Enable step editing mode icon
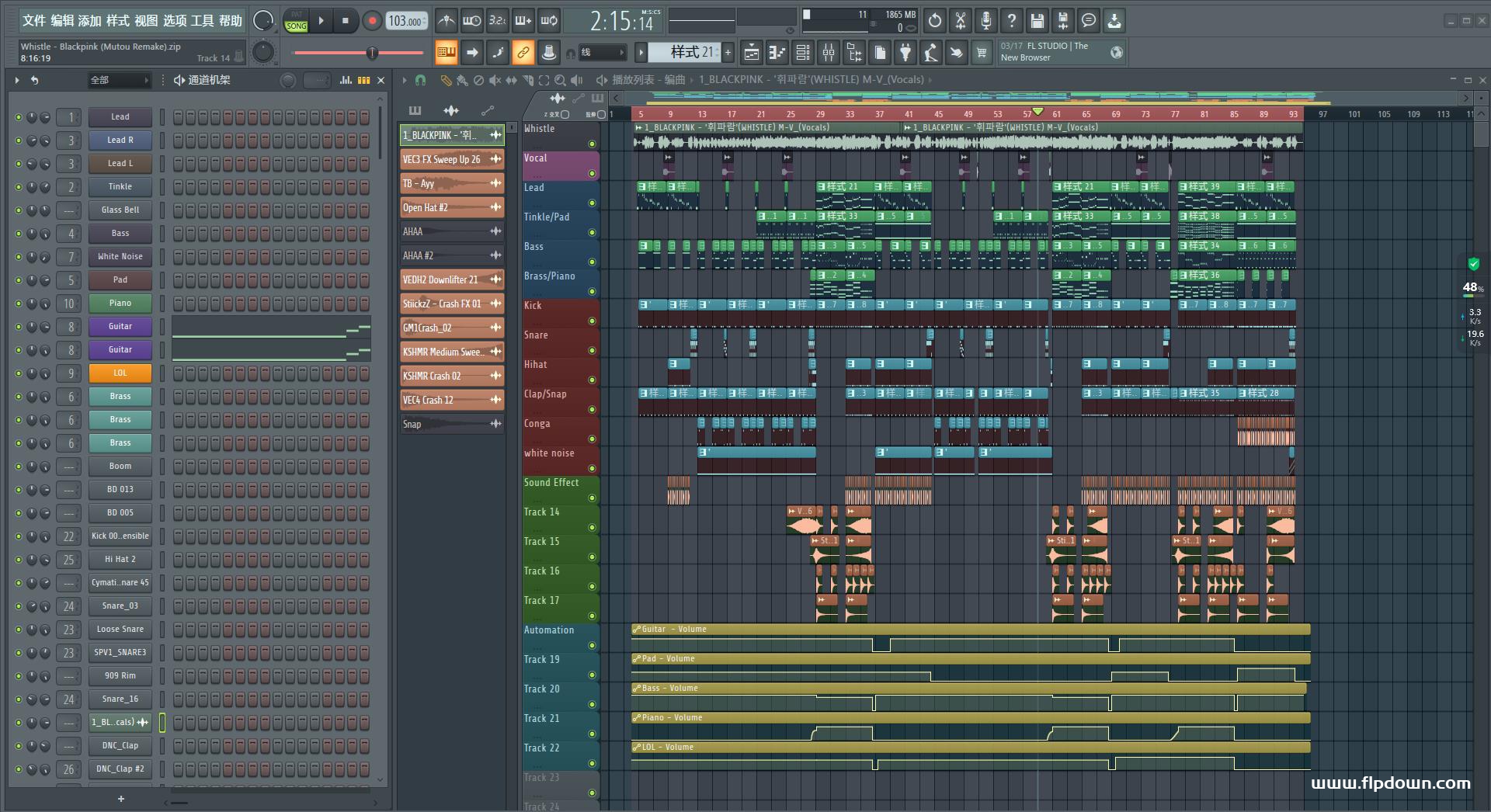 pyautogui.click(x=497, y=53)
